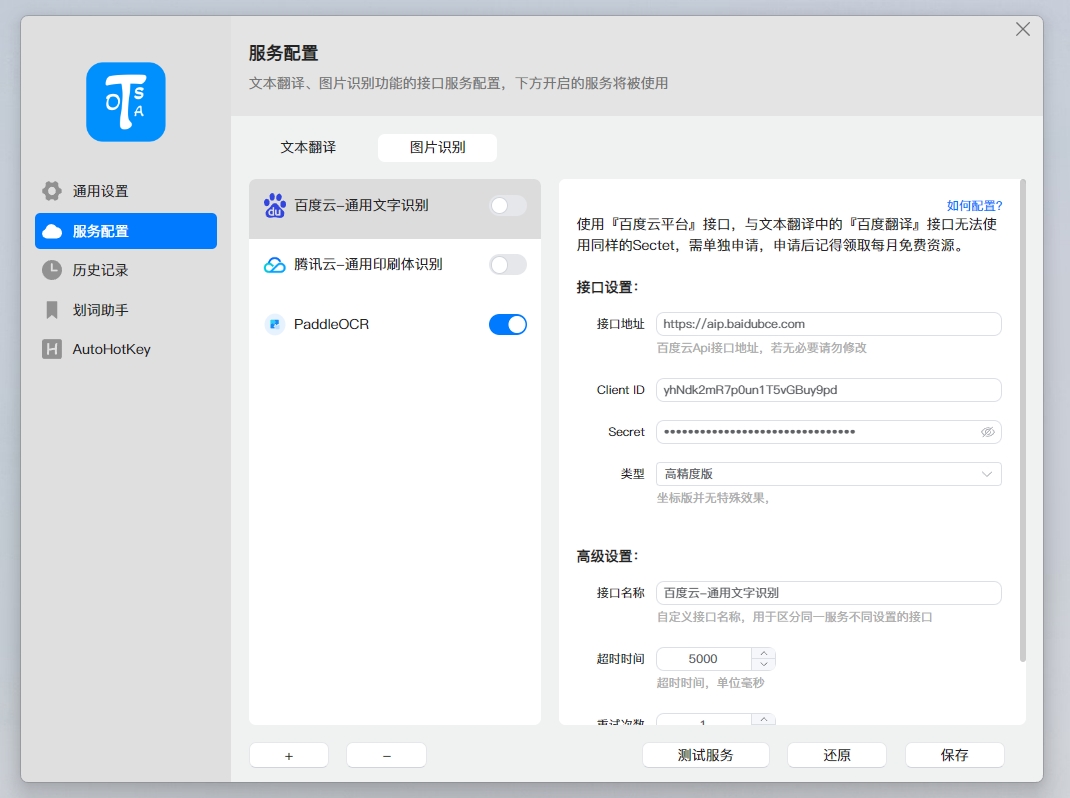Open the 如何配置? help link
This screenshot has height=798, width=1070.
[974, 205]
